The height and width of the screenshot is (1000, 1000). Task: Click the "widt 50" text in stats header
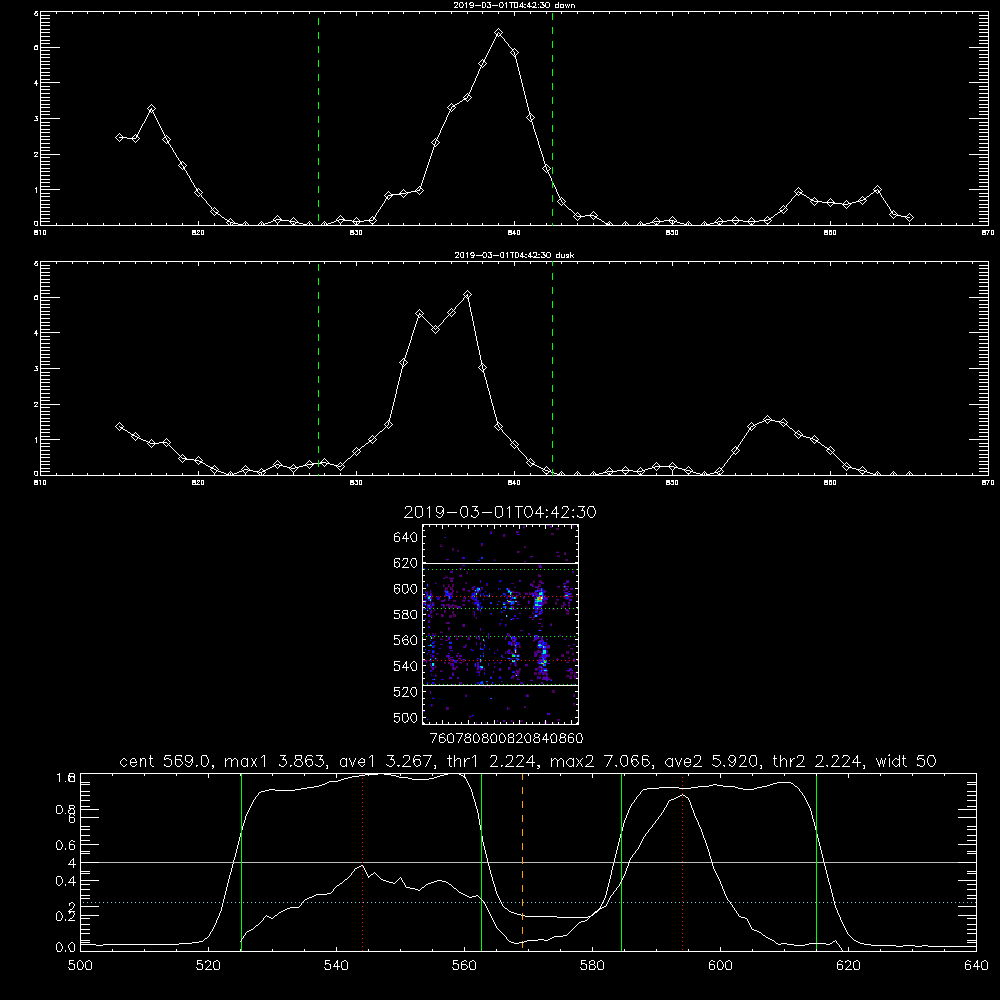pyautogui.click(x=906, y=761)
